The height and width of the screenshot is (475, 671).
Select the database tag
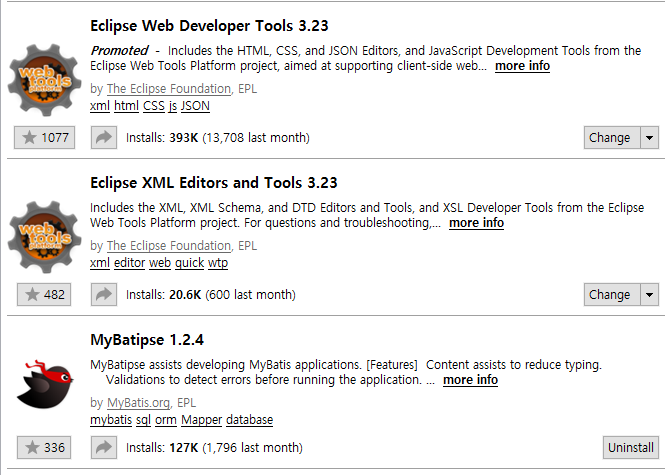point(249,420)
